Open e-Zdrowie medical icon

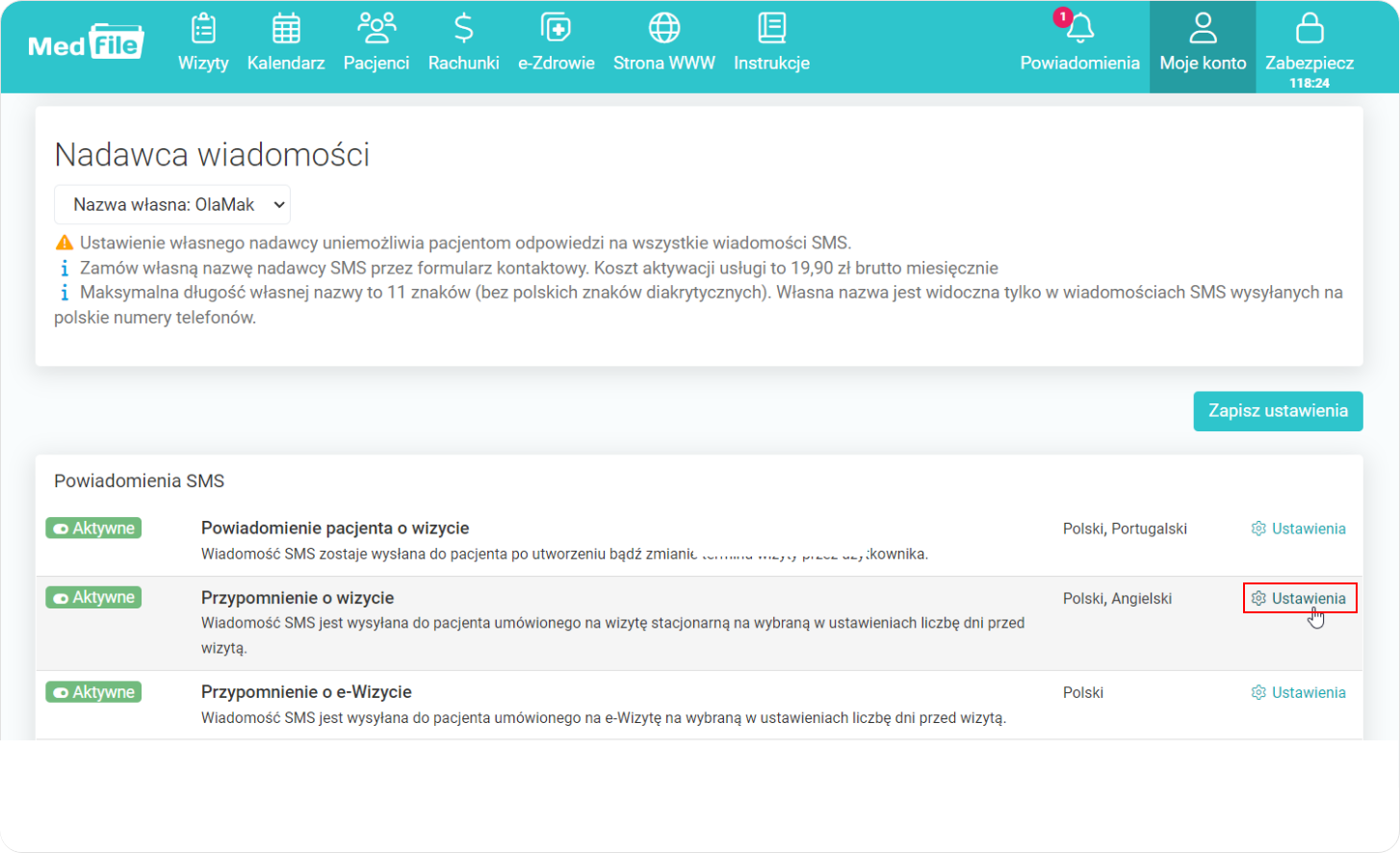557,28
